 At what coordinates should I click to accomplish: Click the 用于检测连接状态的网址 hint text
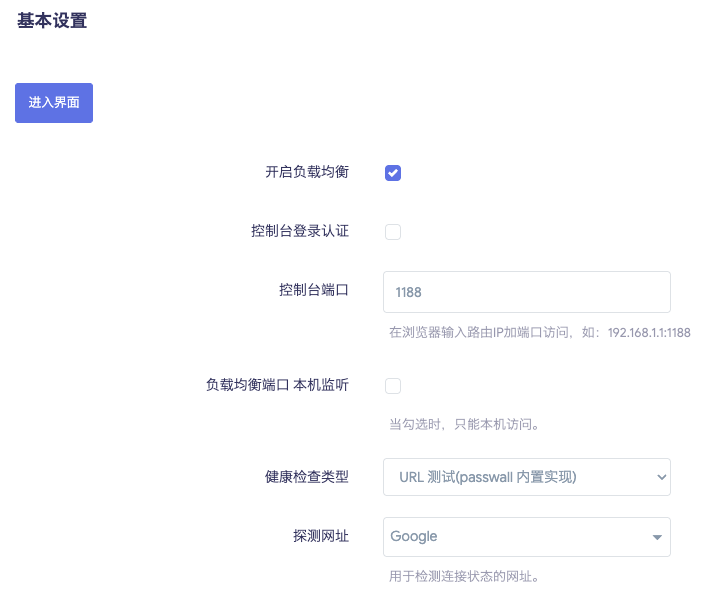464,576
